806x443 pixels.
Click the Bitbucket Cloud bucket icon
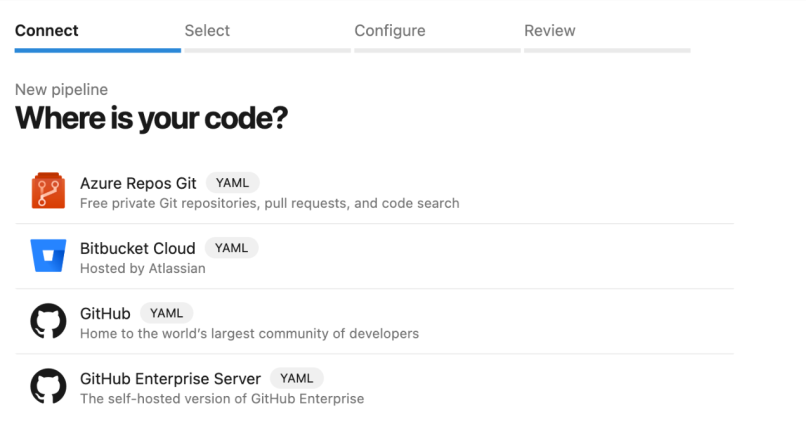pos(48,255)
